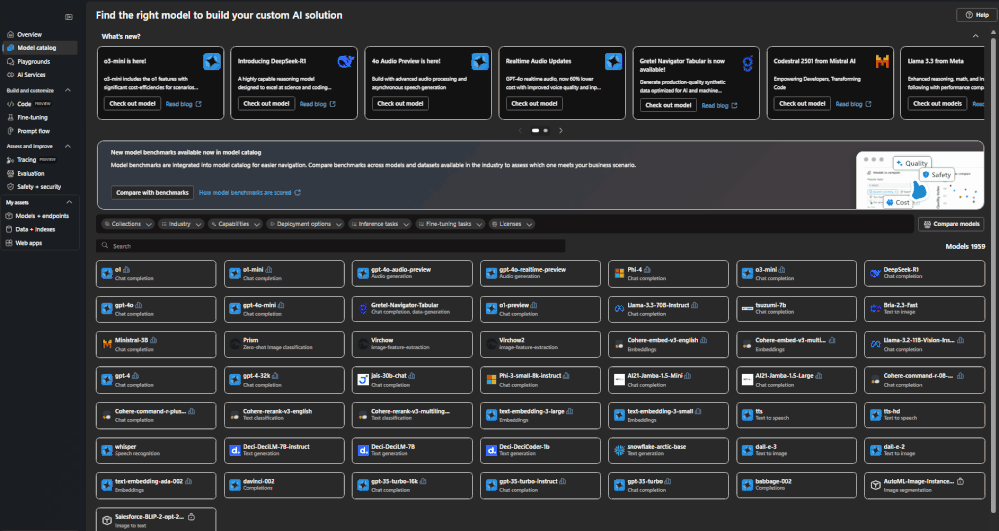Click the Prompt flow icon in sidebar
Viewport: 999px width, 531px height.
10,131
